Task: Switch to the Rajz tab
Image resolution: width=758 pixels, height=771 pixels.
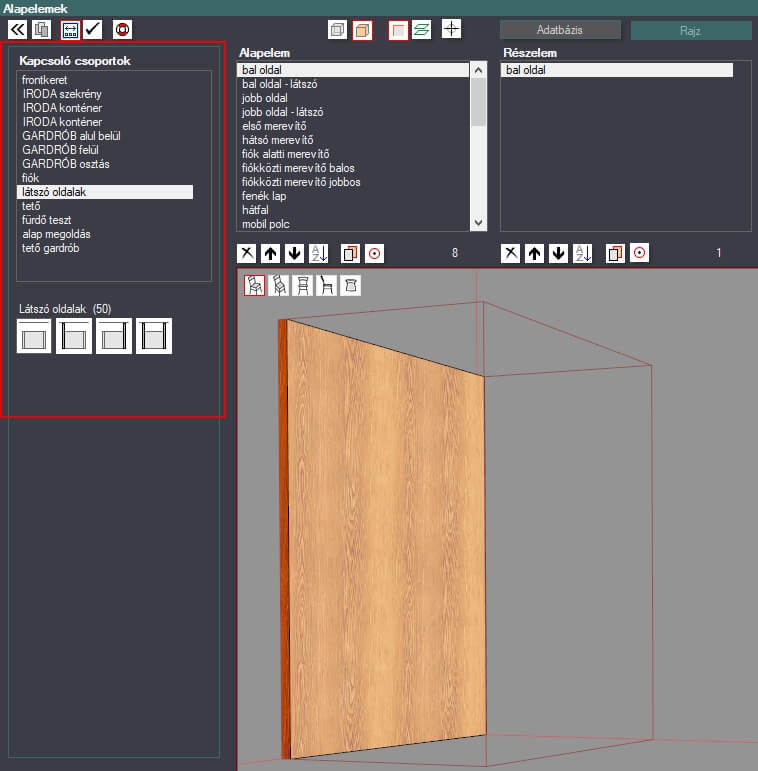Action: (690, 30)
